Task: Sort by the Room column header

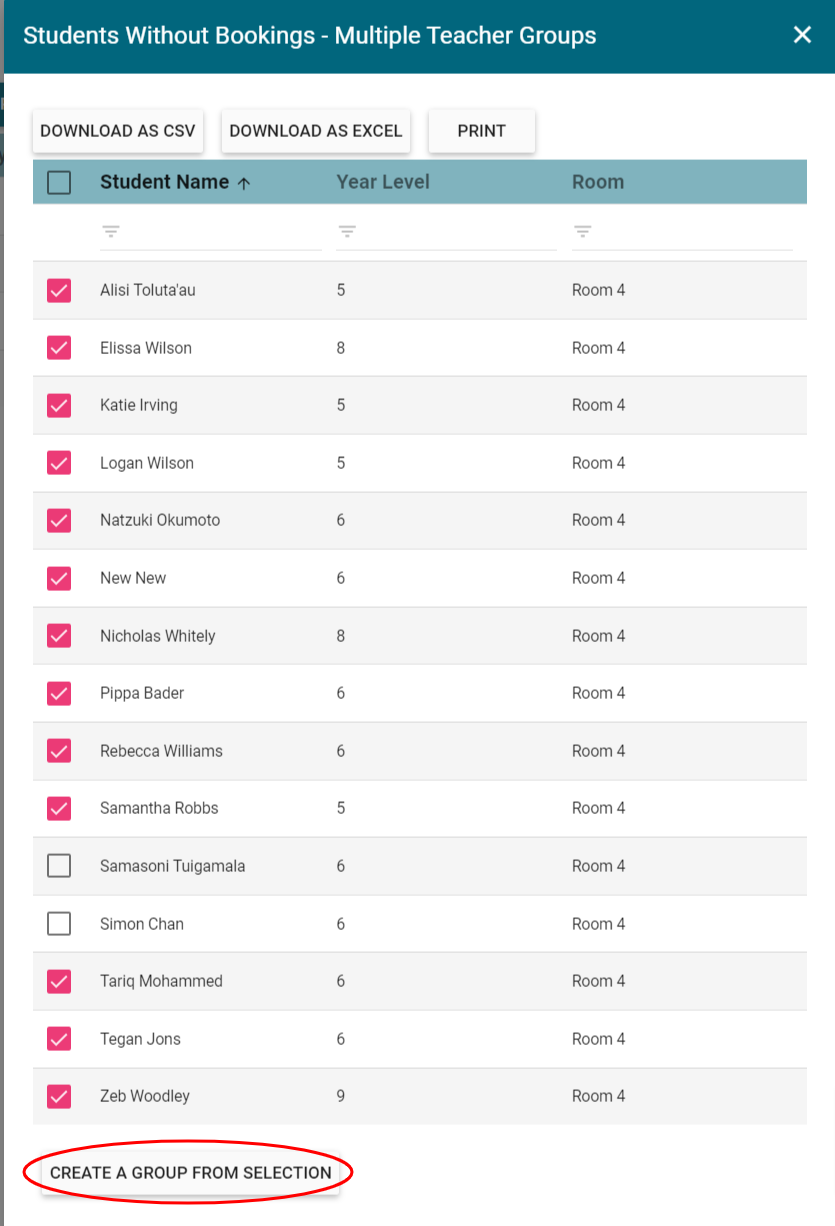Action: (598, 182)
